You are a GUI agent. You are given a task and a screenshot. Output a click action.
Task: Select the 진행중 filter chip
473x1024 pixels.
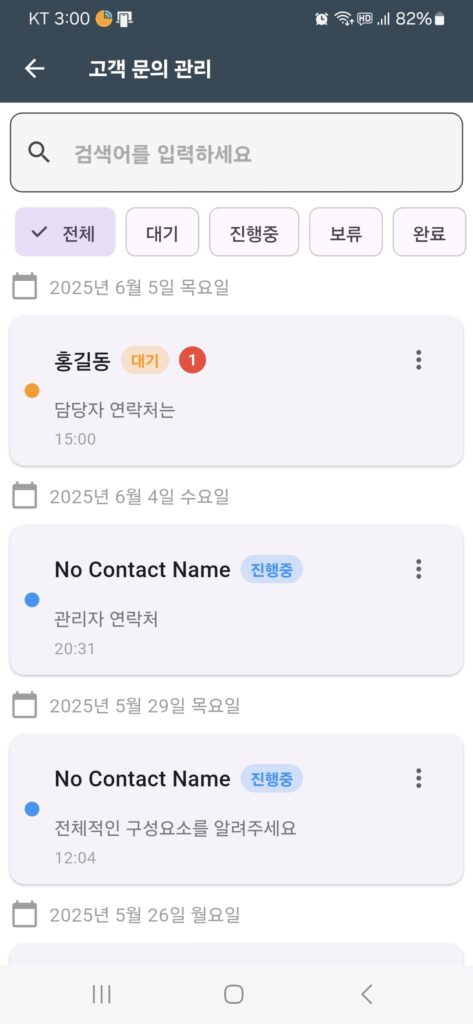(x=254, y=232)
